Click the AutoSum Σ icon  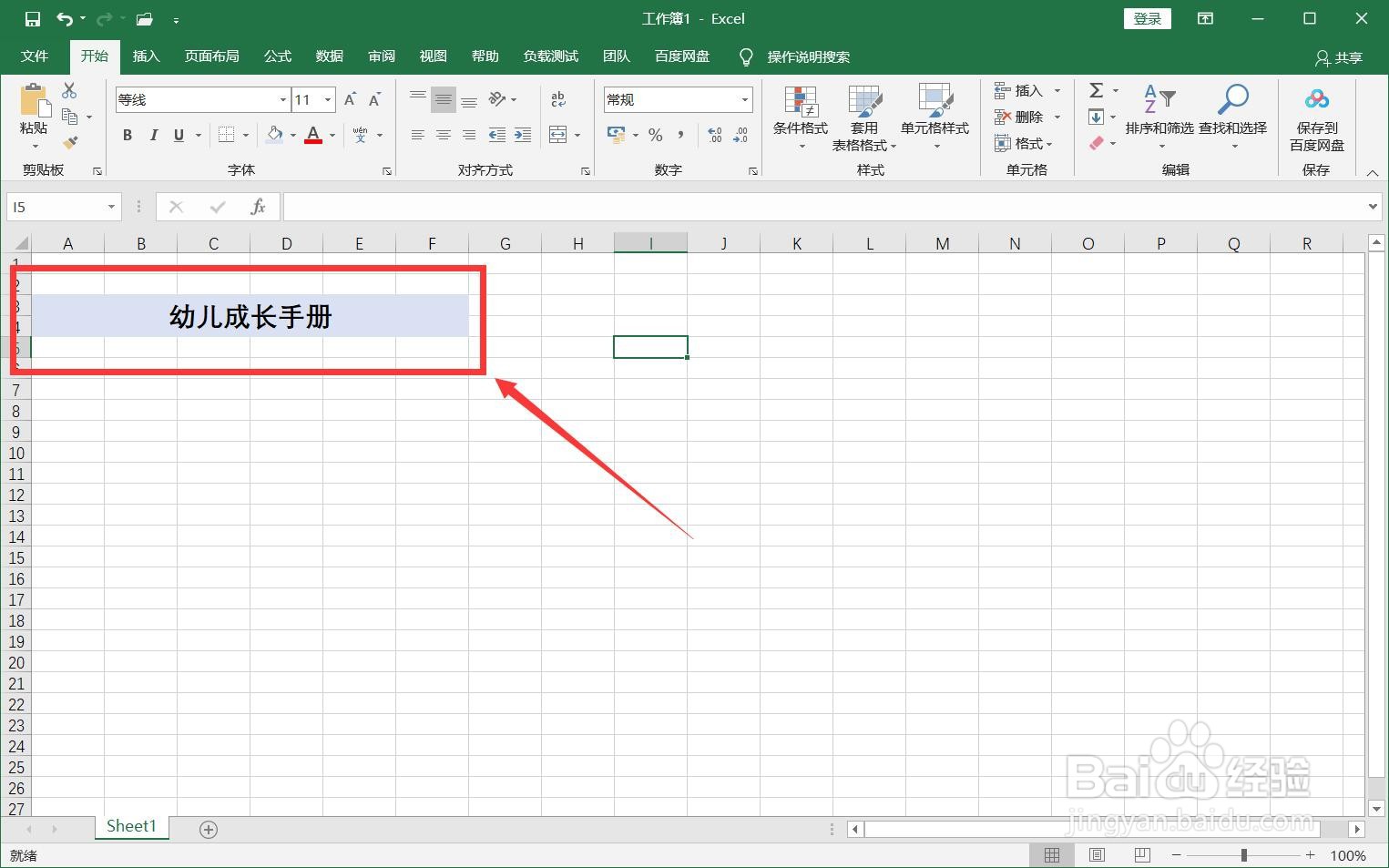[x=1096, y=90]
